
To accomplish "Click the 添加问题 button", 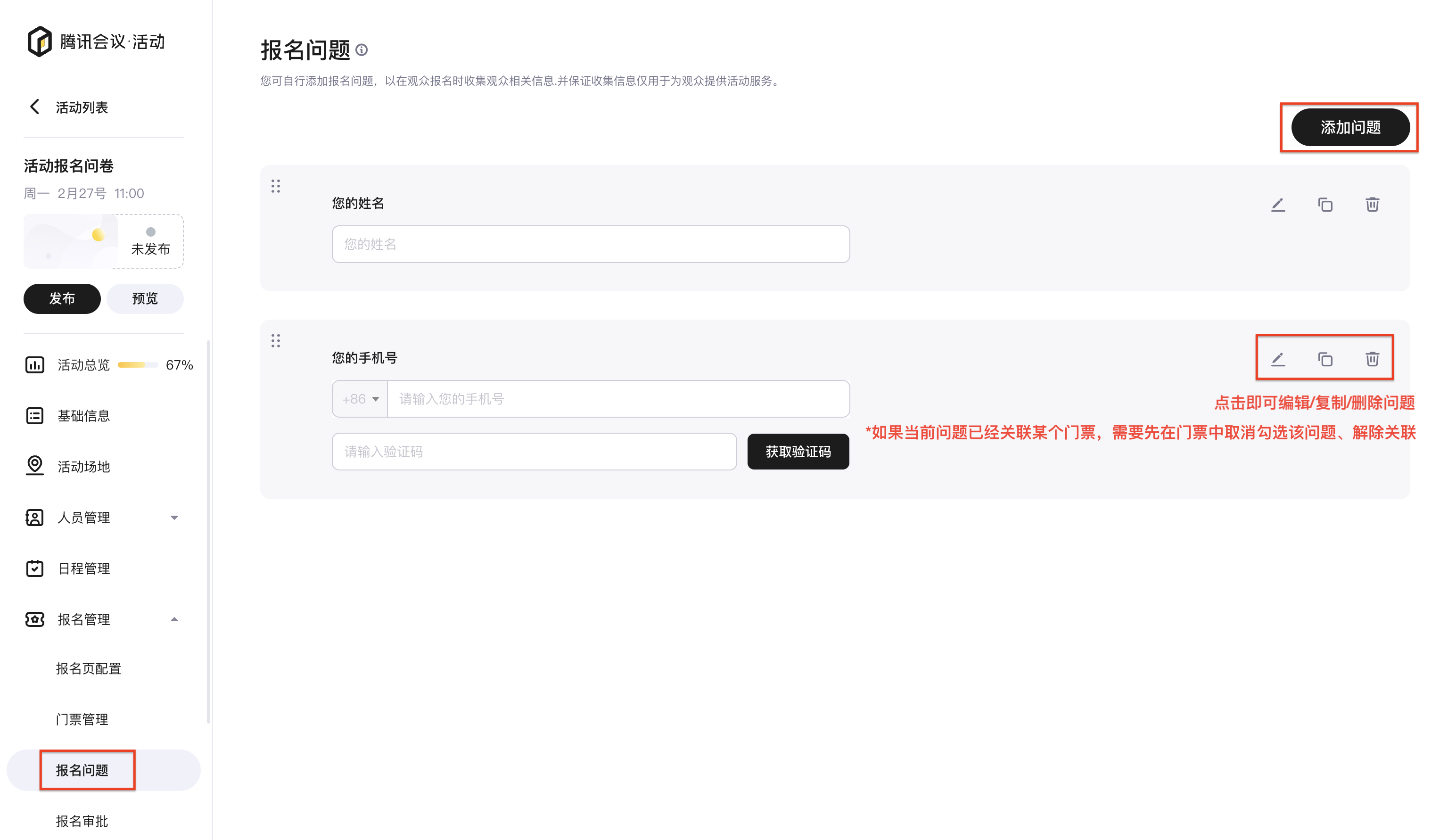I will point(1350,127).
